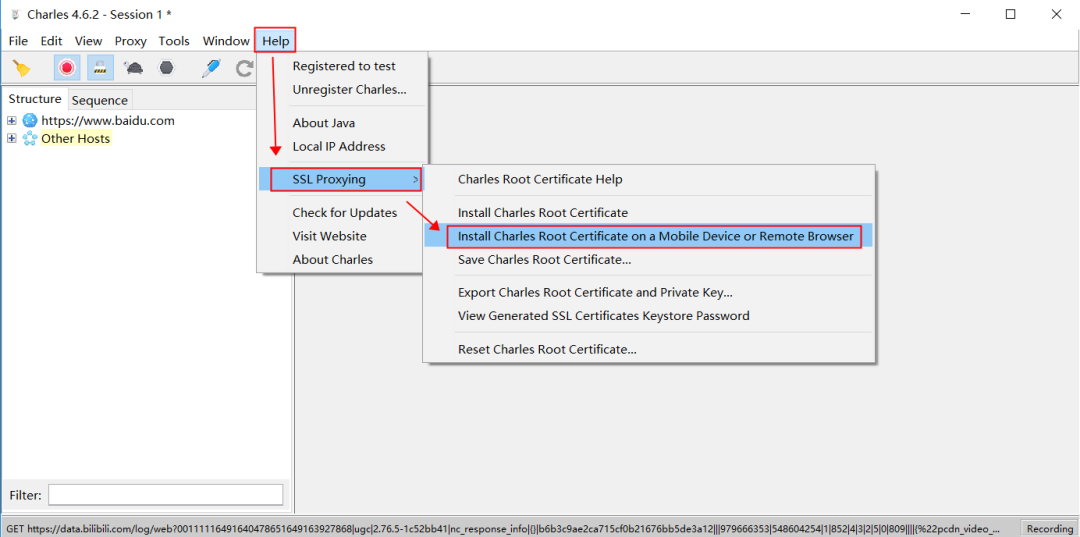1080x537 pixels.
Task: Minimize the Charles window
Action: pyautogui.click(x=965, y=14)
